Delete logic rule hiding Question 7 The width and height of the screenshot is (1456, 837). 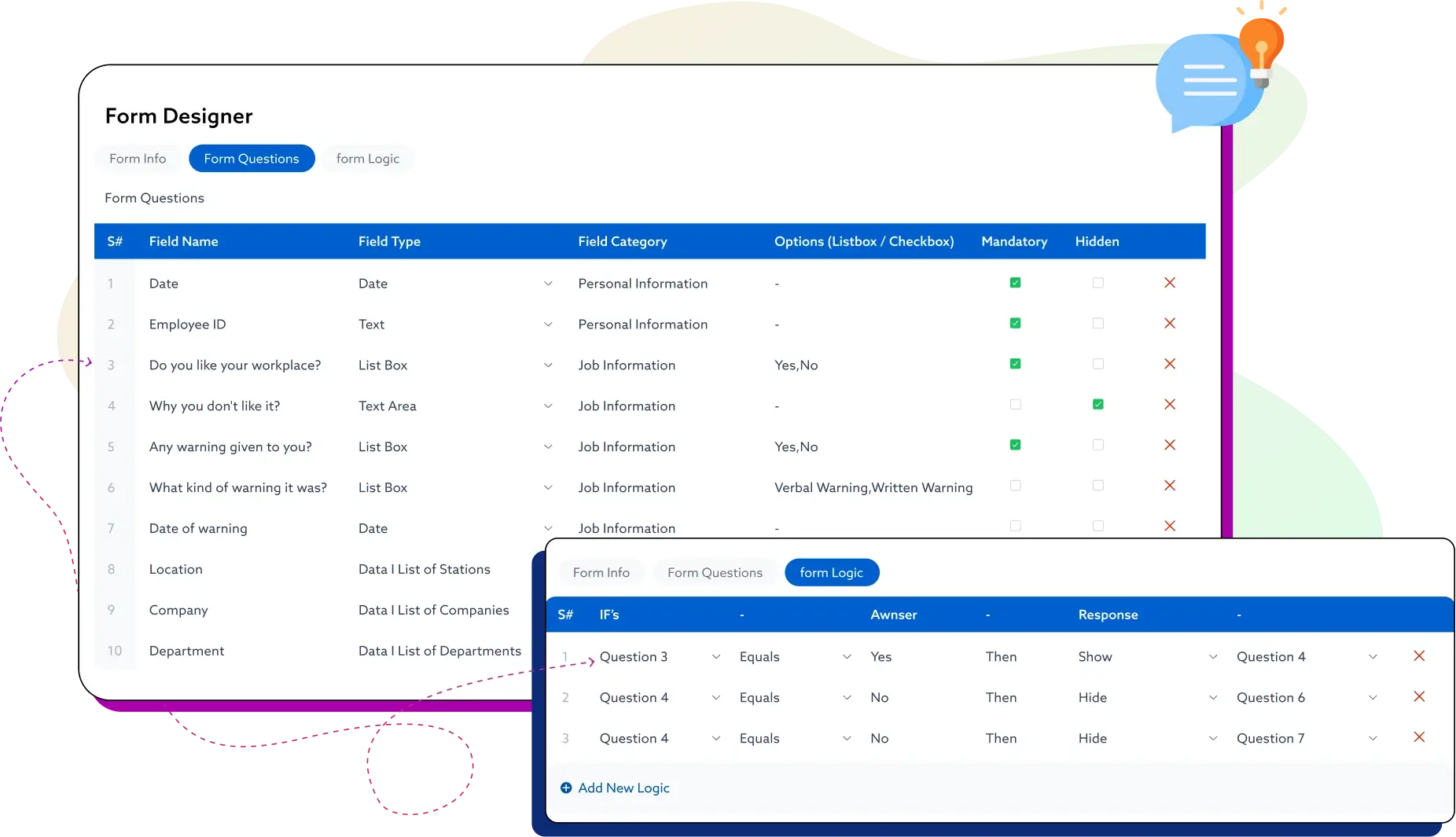coord(1418,737)
